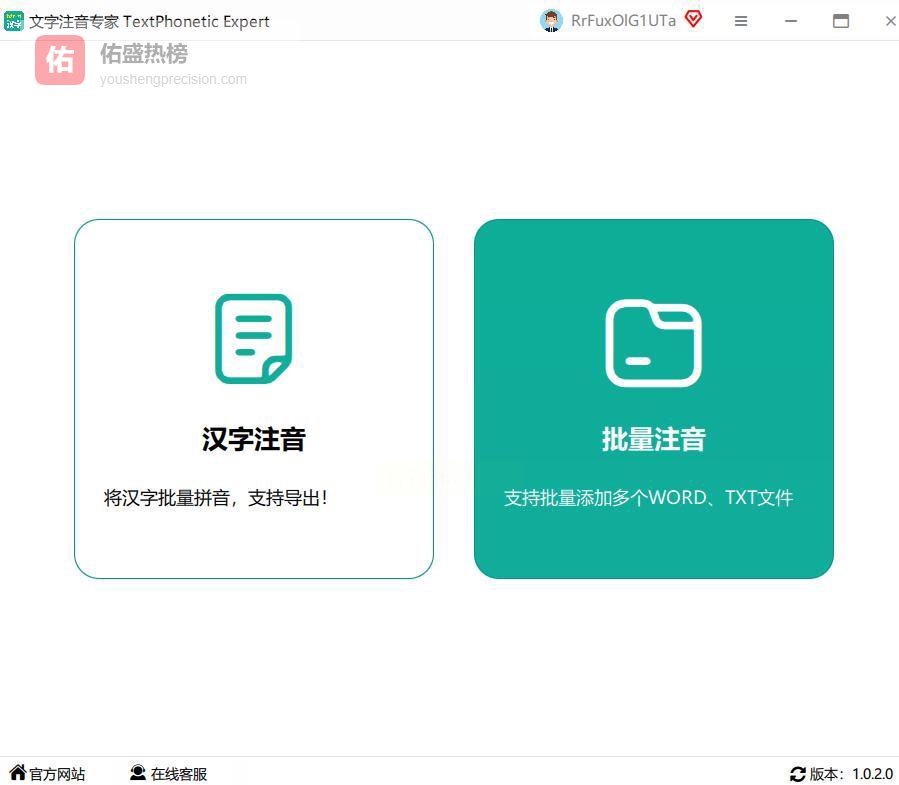Viewport: 899px width, 785px height.
Task: Click the headset agent icon for 在线客服
Action: click(138, 773)
